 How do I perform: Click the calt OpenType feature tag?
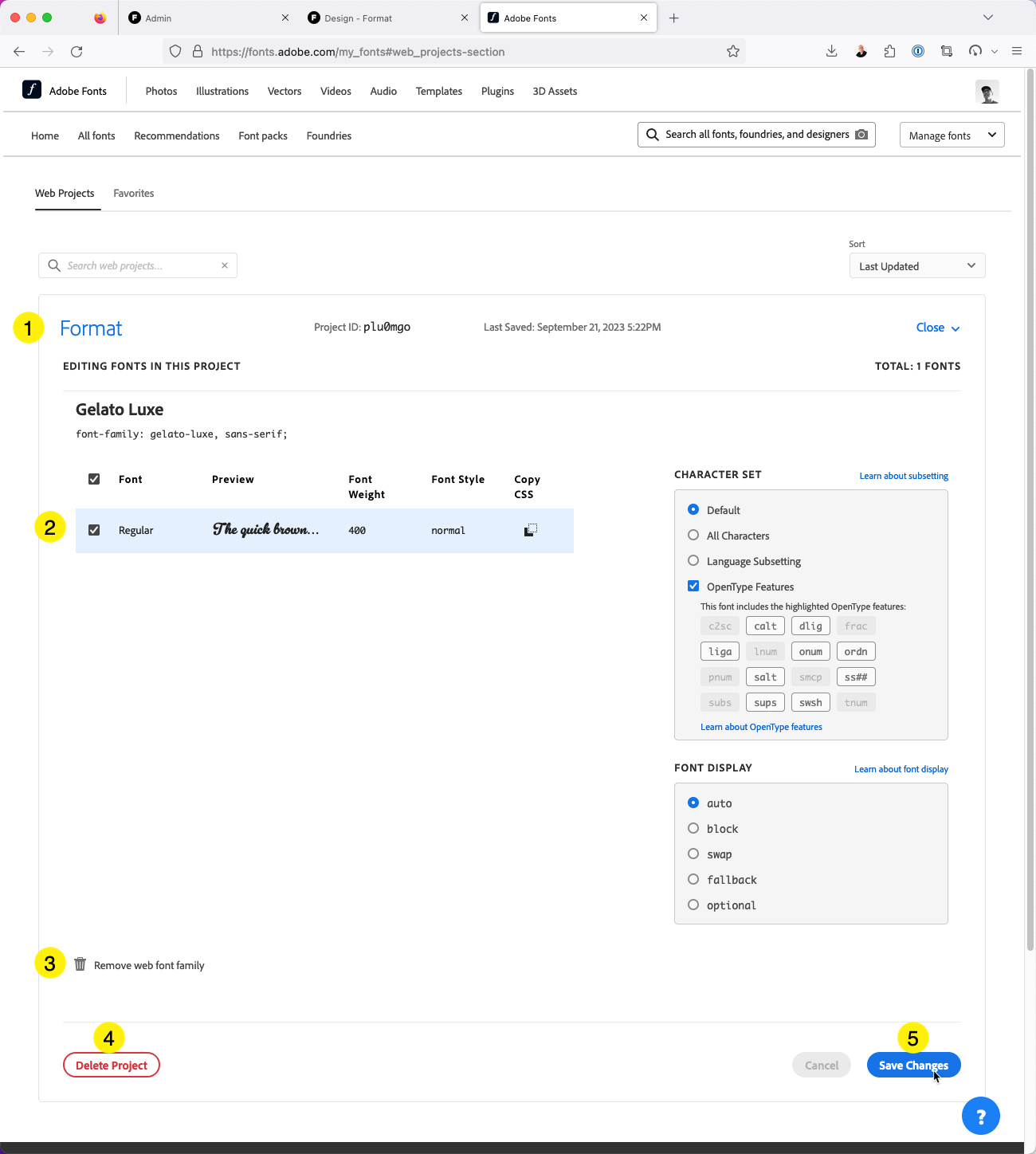tap(765, 626)
